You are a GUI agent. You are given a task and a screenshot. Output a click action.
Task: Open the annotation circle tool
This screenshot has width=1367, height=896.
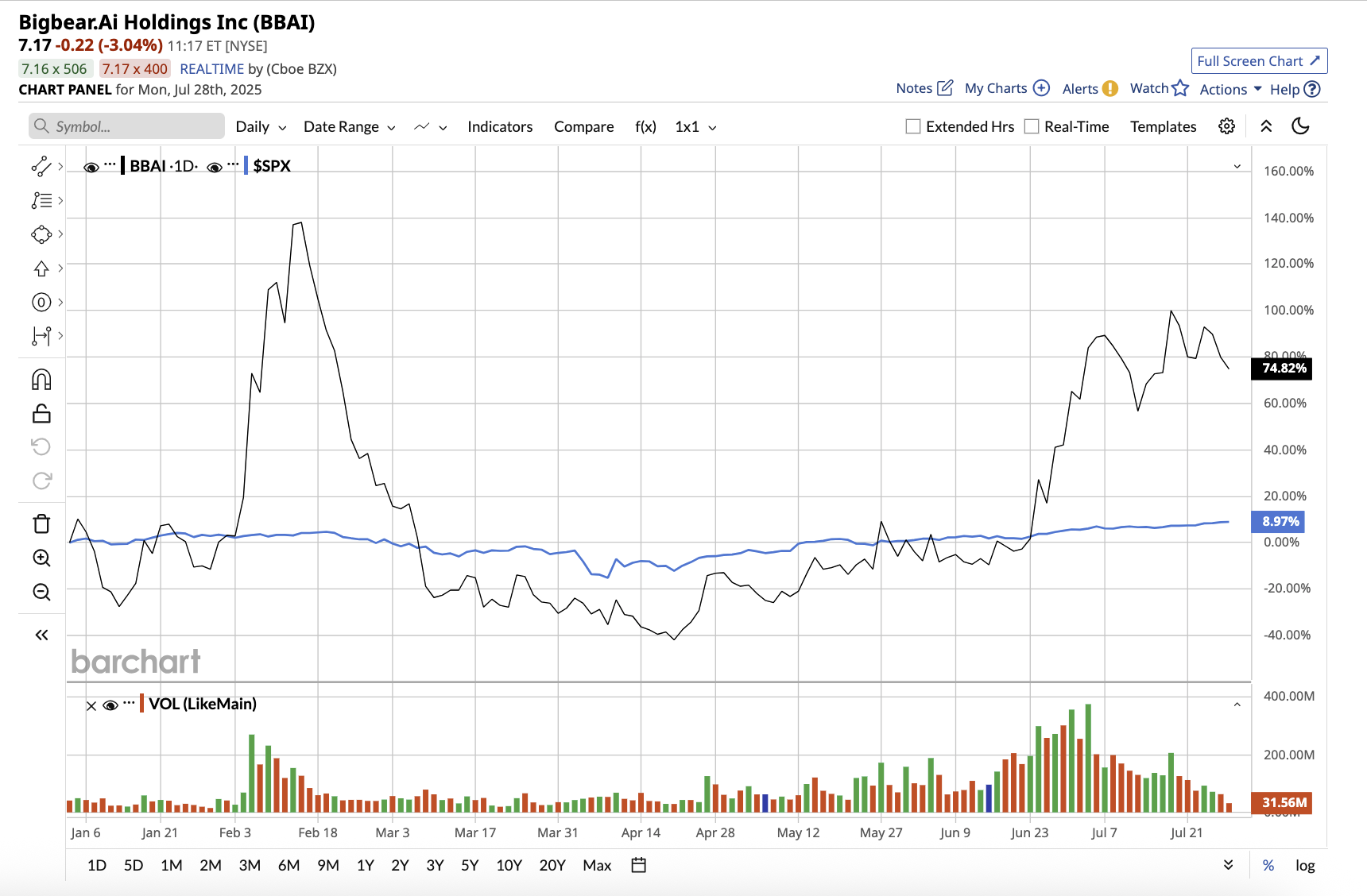click(x=41, y=302)
